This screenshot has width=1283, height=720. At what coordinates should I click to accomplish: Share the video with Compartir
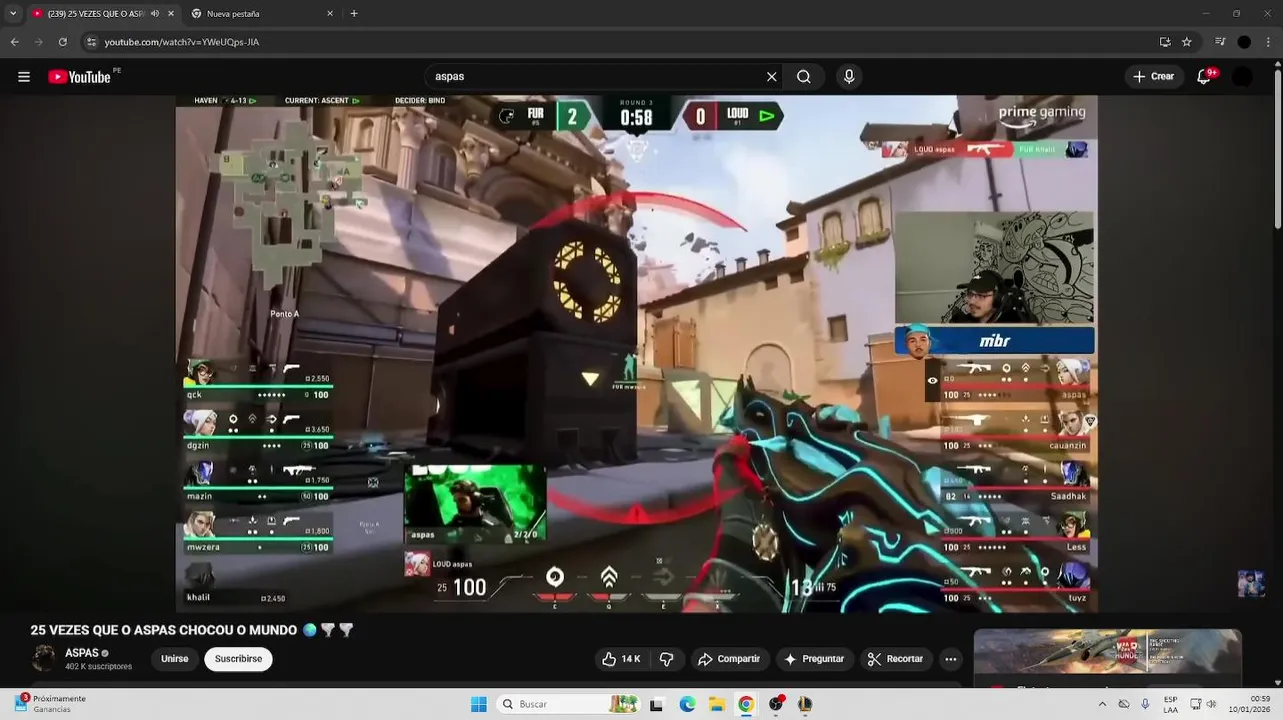tap(729, 659)
